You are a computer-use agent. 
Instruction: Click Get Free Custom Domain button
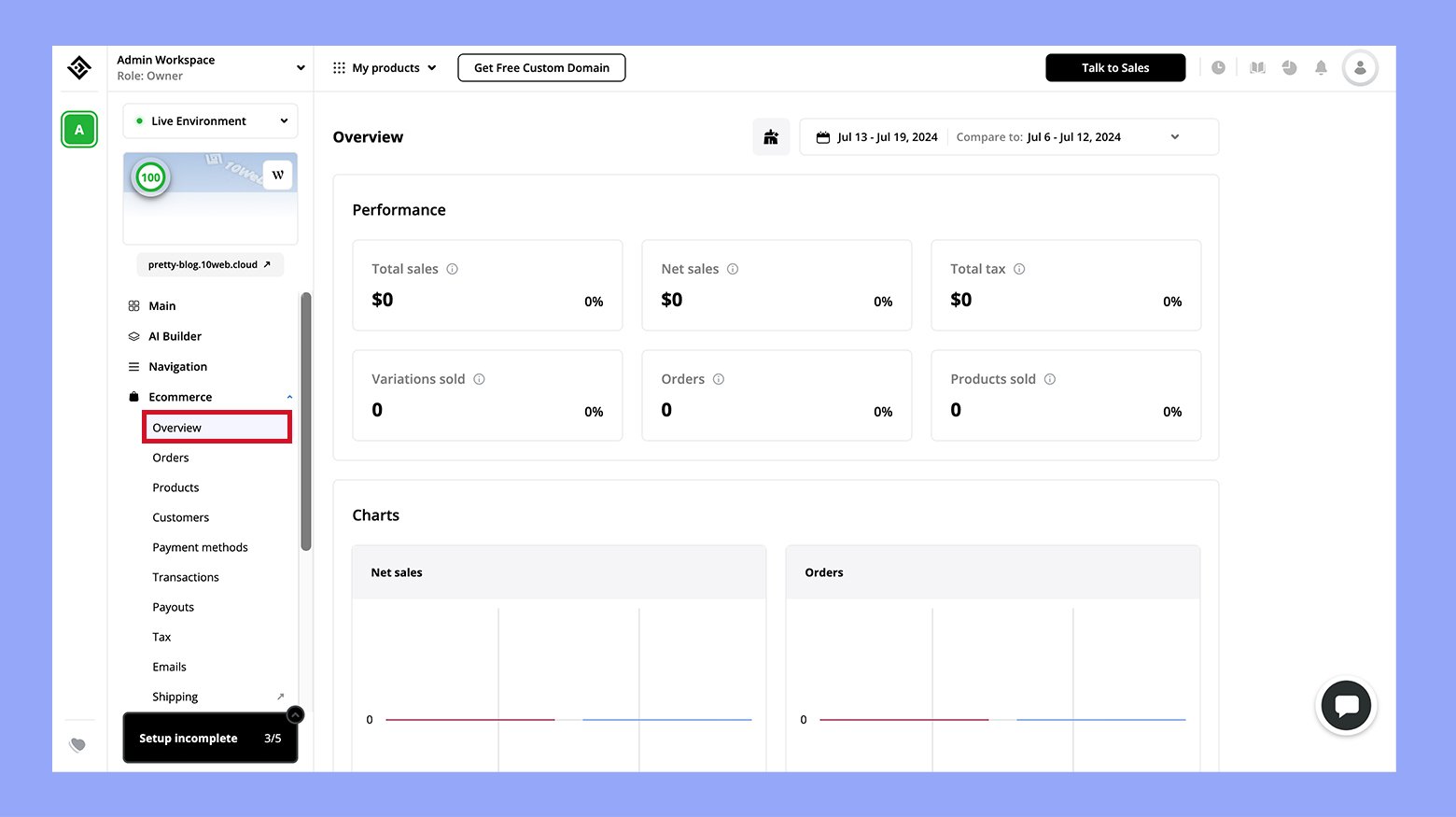coord(541,68)
